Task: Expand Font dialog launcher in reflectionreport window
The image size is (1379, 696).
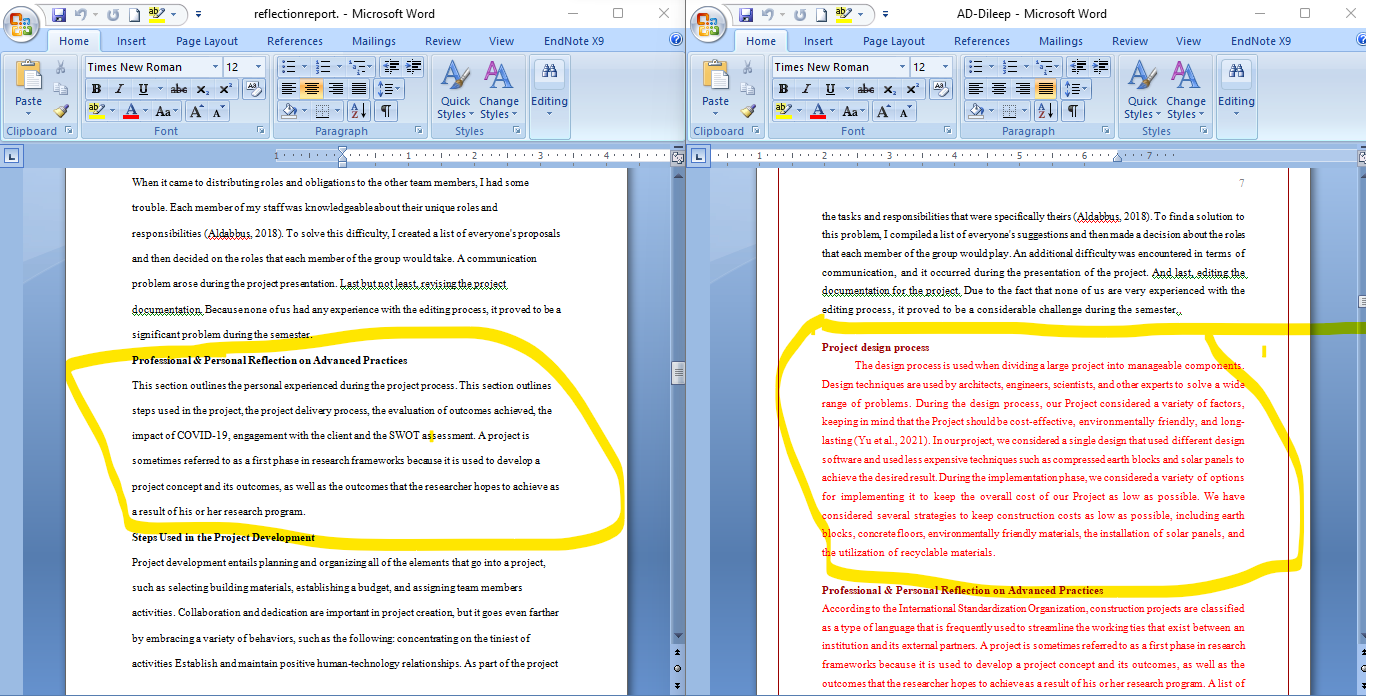Action: coord(261,131)
